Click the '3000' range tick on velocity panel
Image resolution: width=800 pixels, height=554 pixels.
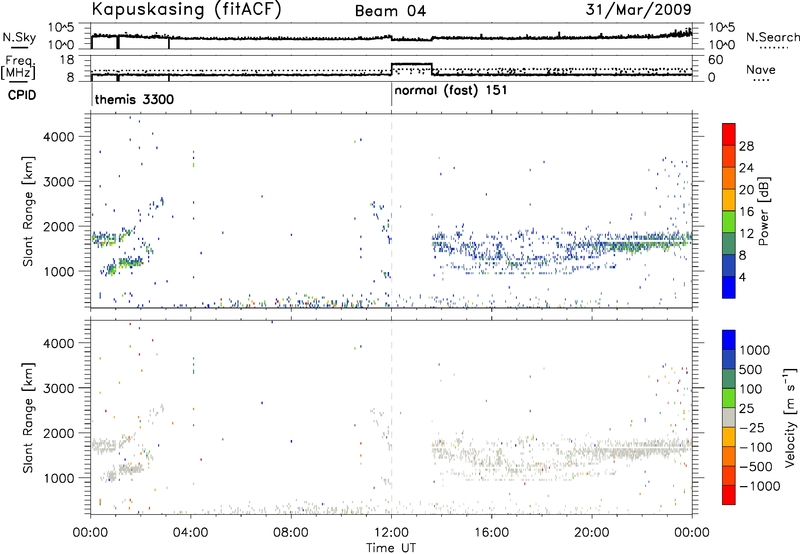point(59,388)
